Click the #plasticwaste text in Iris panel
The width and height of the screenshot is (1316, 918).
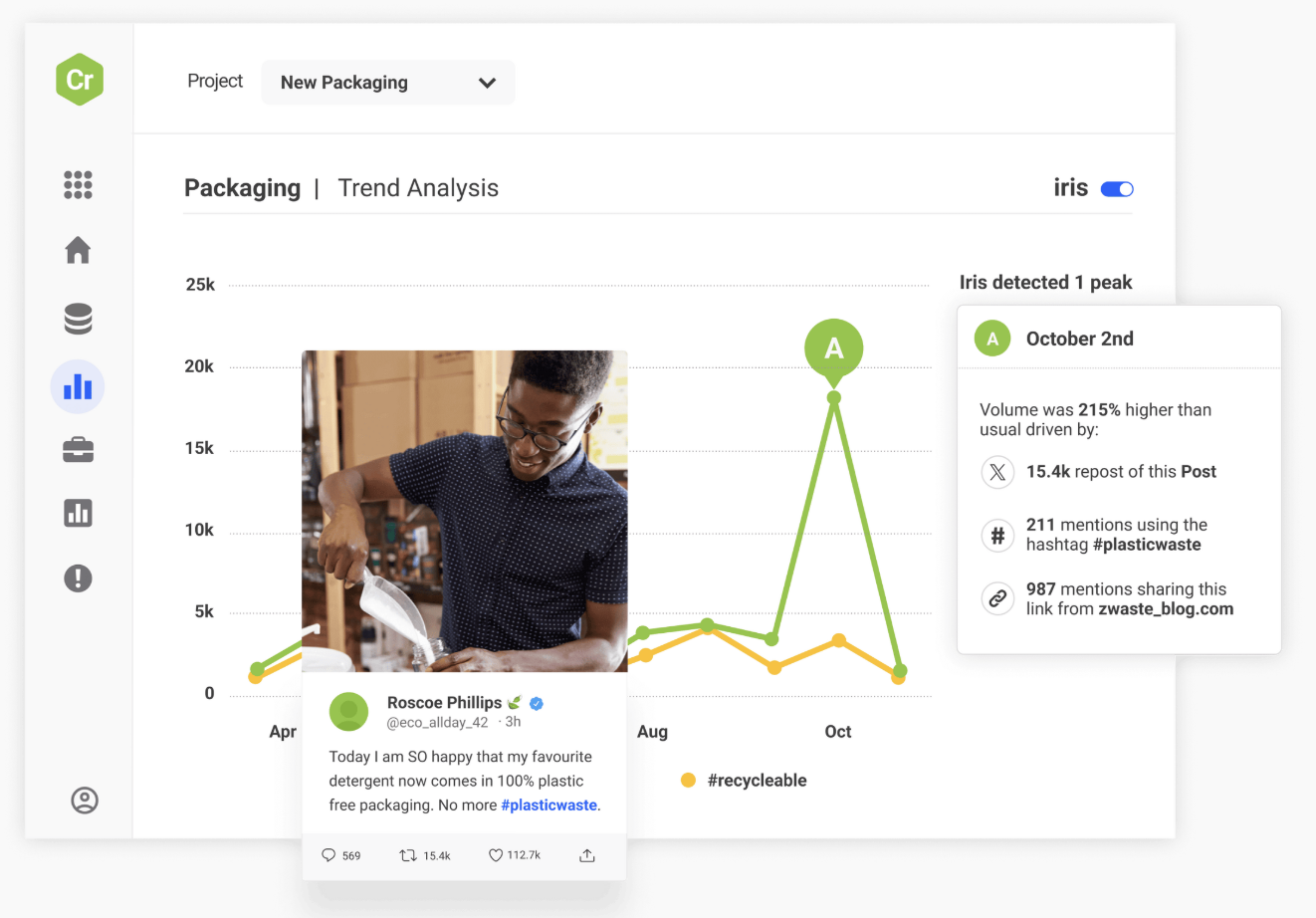tap(1147, 545)
